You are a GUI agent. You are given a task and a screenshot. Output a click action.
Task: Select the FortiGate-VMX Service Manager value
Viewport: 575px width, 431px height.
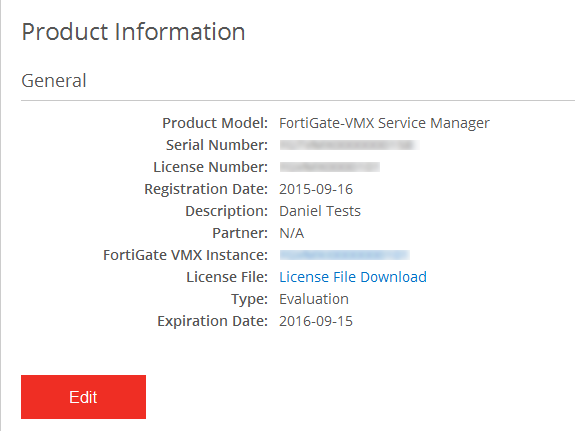(384, 123)
